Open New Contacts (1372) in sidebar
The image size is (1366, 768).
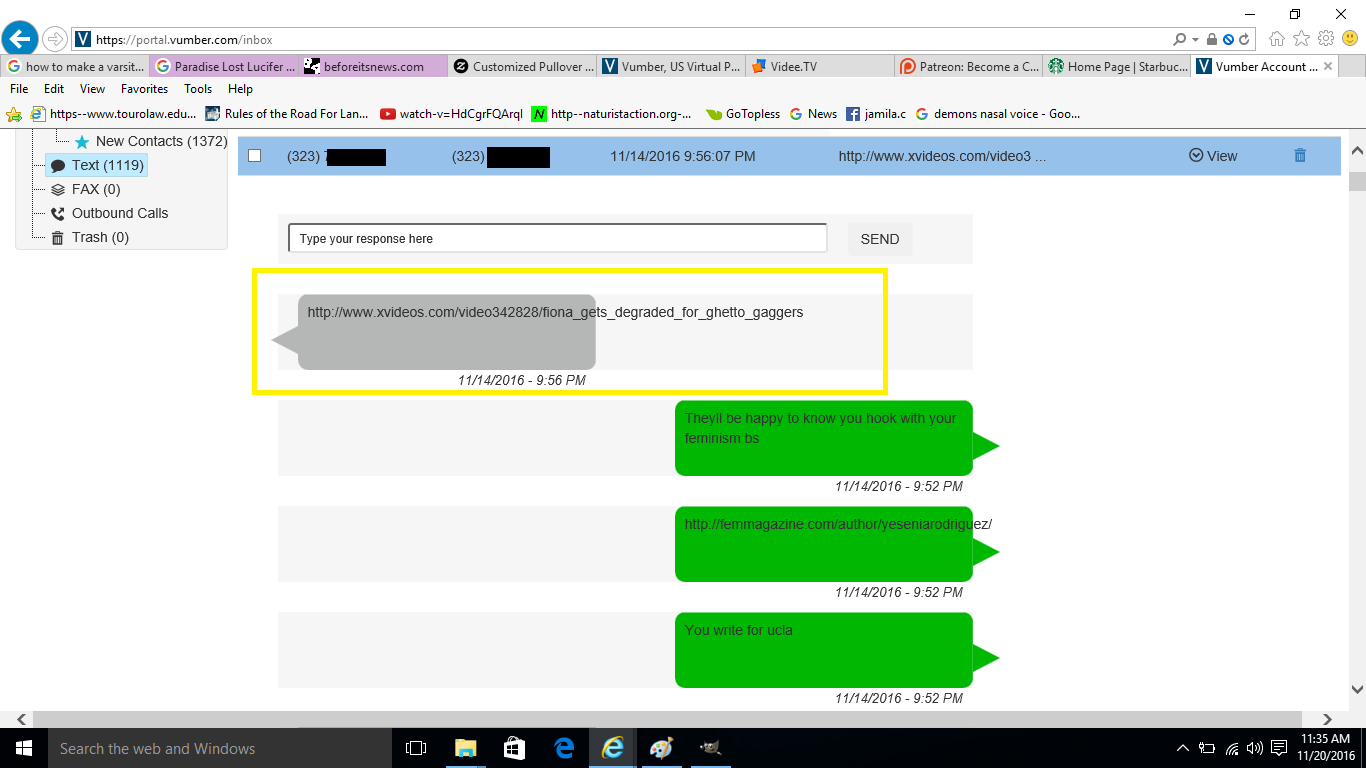(151, 141)
